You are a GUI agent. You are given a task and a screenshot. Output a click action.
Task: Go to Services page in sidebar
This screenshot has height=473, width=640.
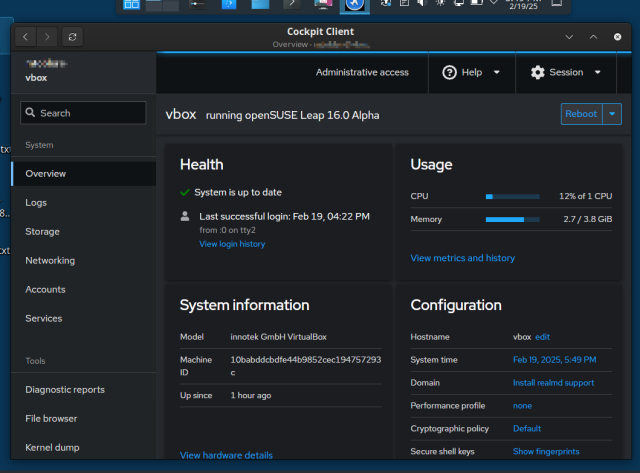(44, 318)
